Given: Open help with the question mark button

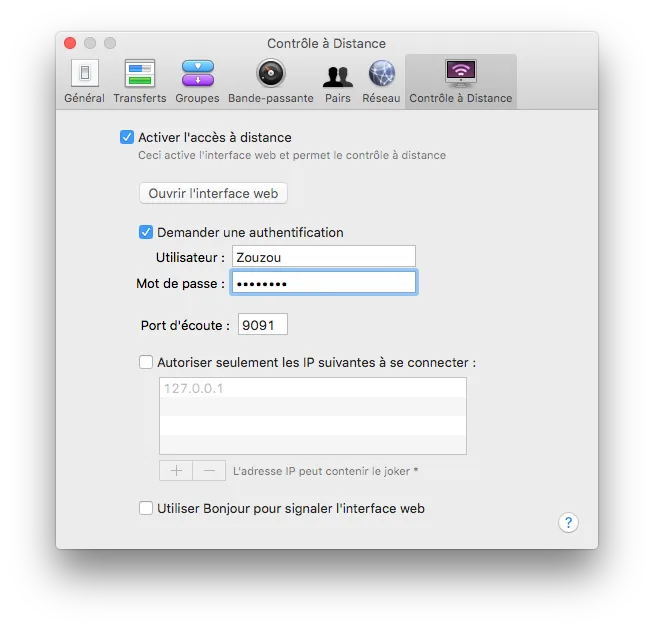Looking at the screenshot, I should (x=568, y=522).
